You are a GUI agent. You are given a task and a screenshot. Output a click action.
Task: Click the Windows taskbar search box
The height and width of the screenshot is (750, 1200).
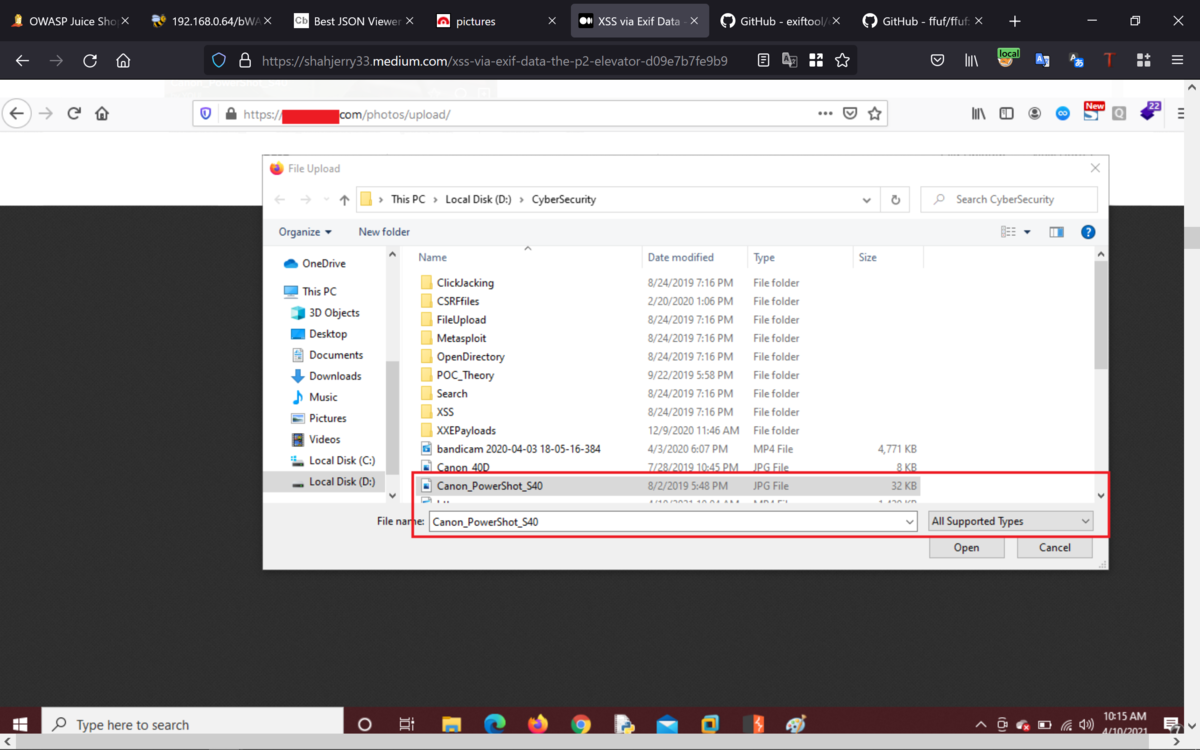click(191, 724)
